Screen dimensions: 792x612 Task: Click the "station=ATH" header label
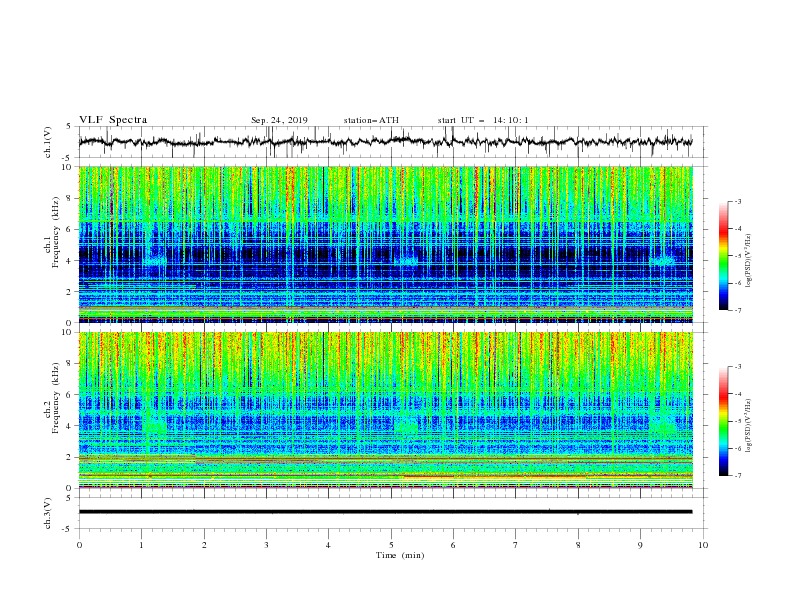coord(371,120)
